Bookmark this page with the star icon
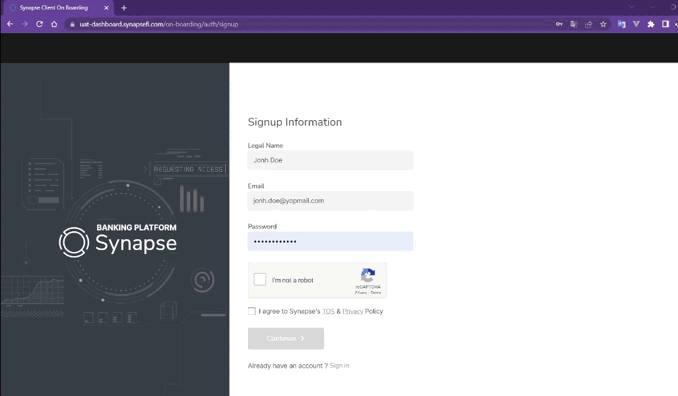This screenshot has width=678, height=396. (x=603, y=24)
